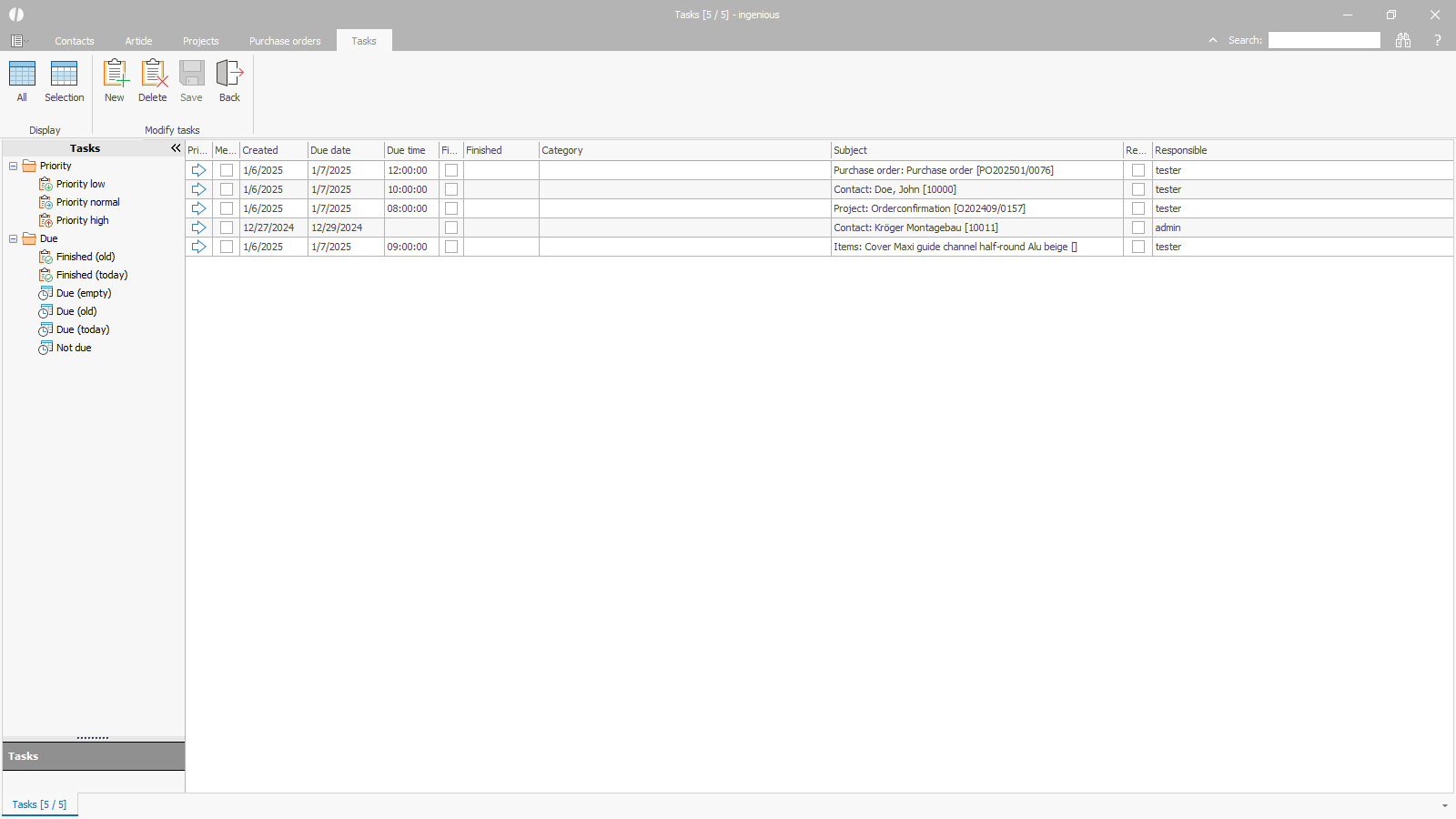This screenshot has height=819, width=1456.
Task: Click priority arrow of Purchase order task
Action: click(x=198, y=170)
